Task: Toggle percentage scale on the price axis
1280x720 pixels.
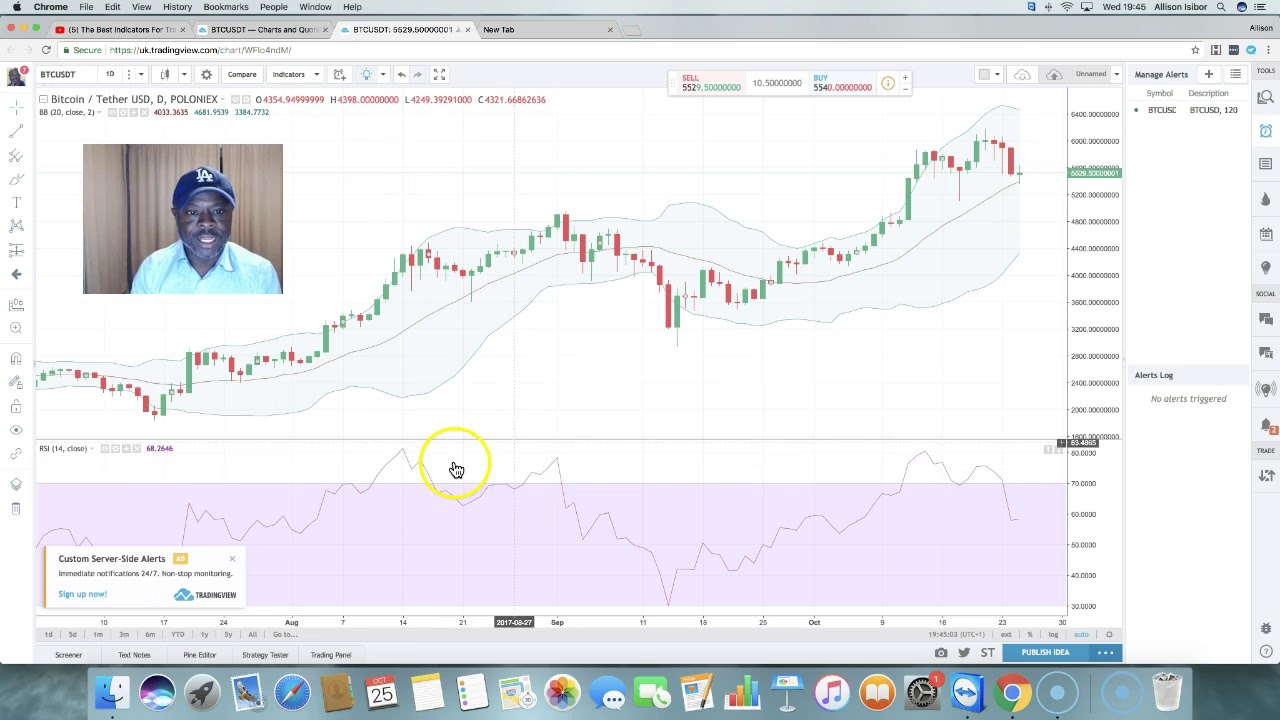Action: tap(1030, 635)
